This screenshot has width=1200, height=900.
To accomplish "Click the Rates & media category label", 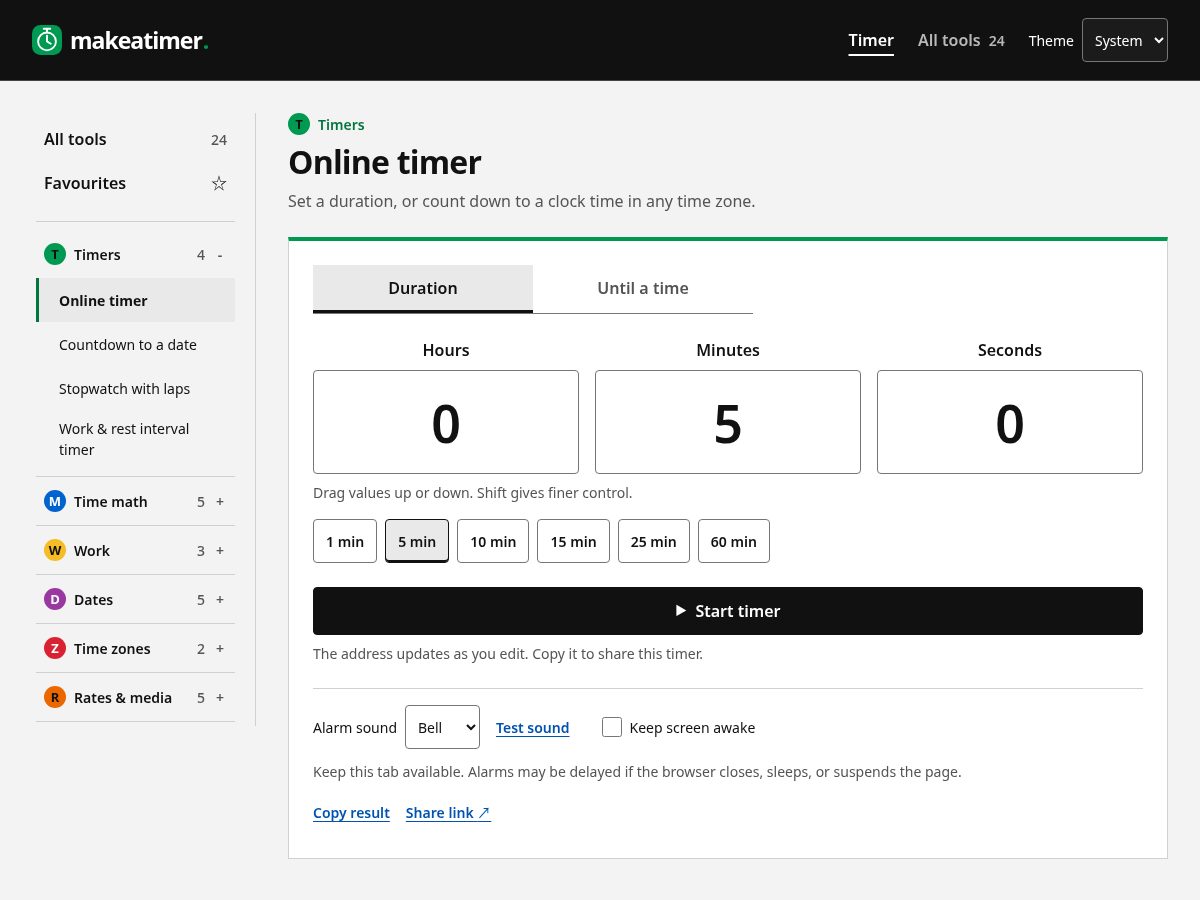I will click(123, 697).
